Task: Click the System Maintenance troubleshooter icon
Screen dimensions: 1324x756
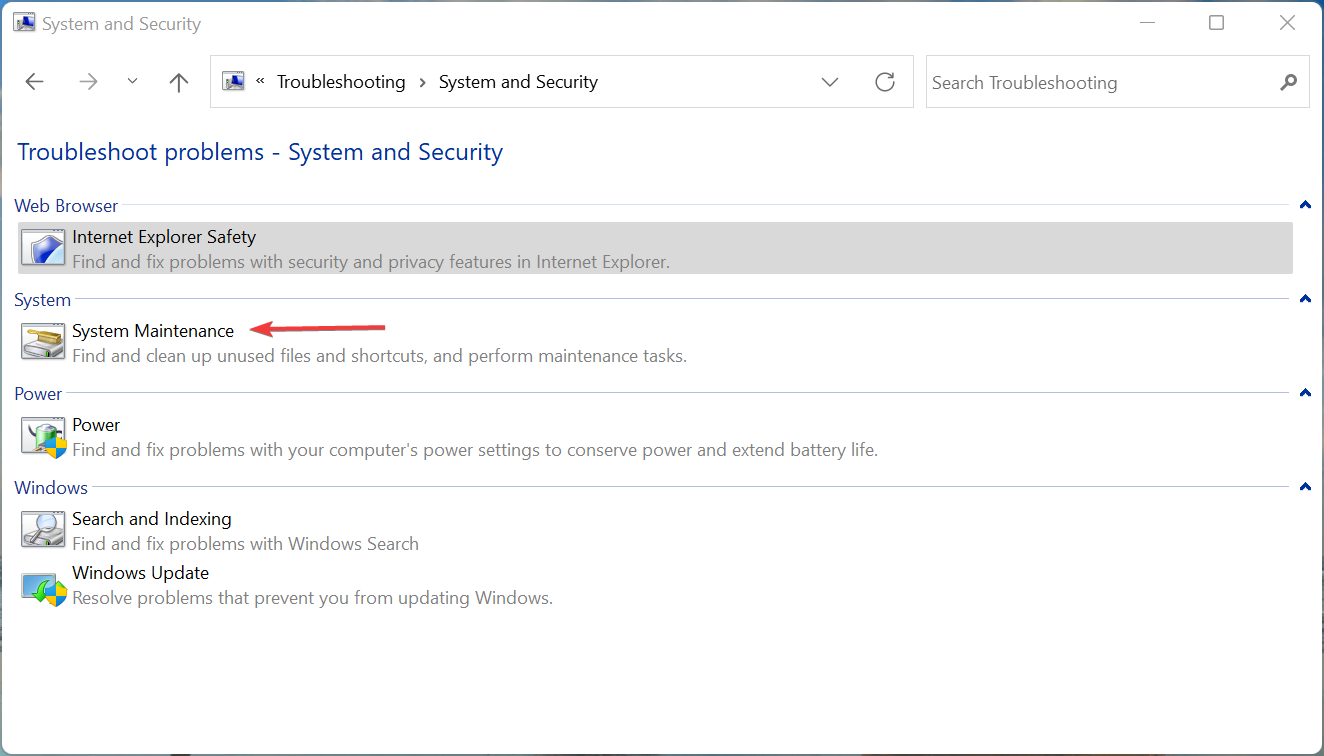Action: 43,342
